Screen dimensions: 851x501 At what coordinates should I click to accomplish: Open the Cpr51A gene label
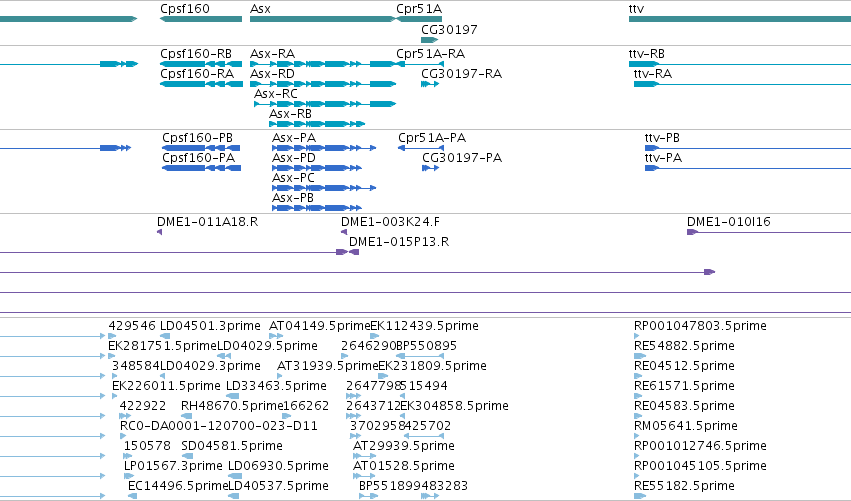coord(419,9)
